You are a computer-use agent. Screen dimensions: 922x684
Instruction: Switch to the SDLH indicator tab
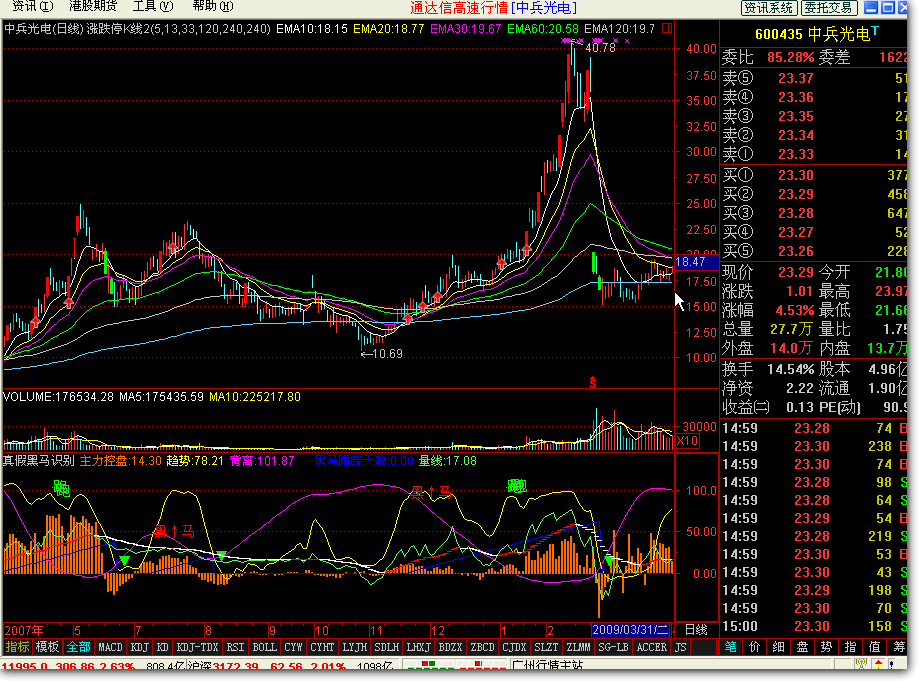pos(386,647)
